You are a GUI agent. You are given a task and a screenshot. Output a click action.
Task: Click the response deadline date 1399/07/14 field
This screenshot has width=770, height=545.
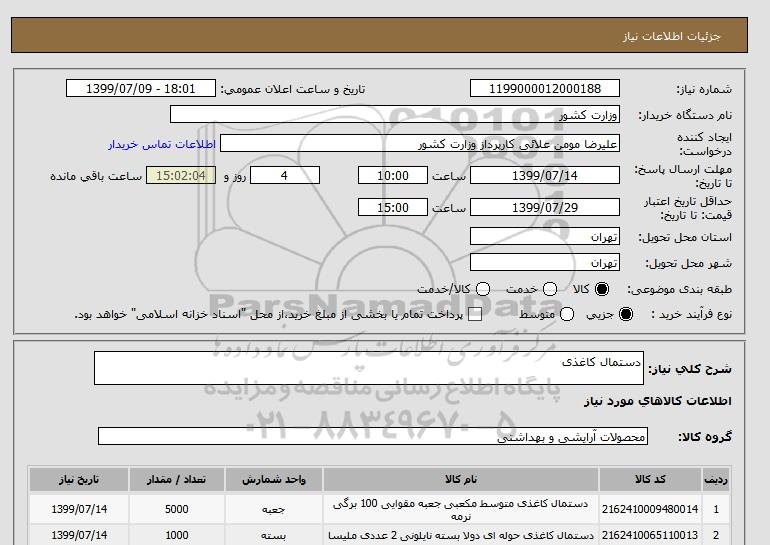click(x=545, y=175)
